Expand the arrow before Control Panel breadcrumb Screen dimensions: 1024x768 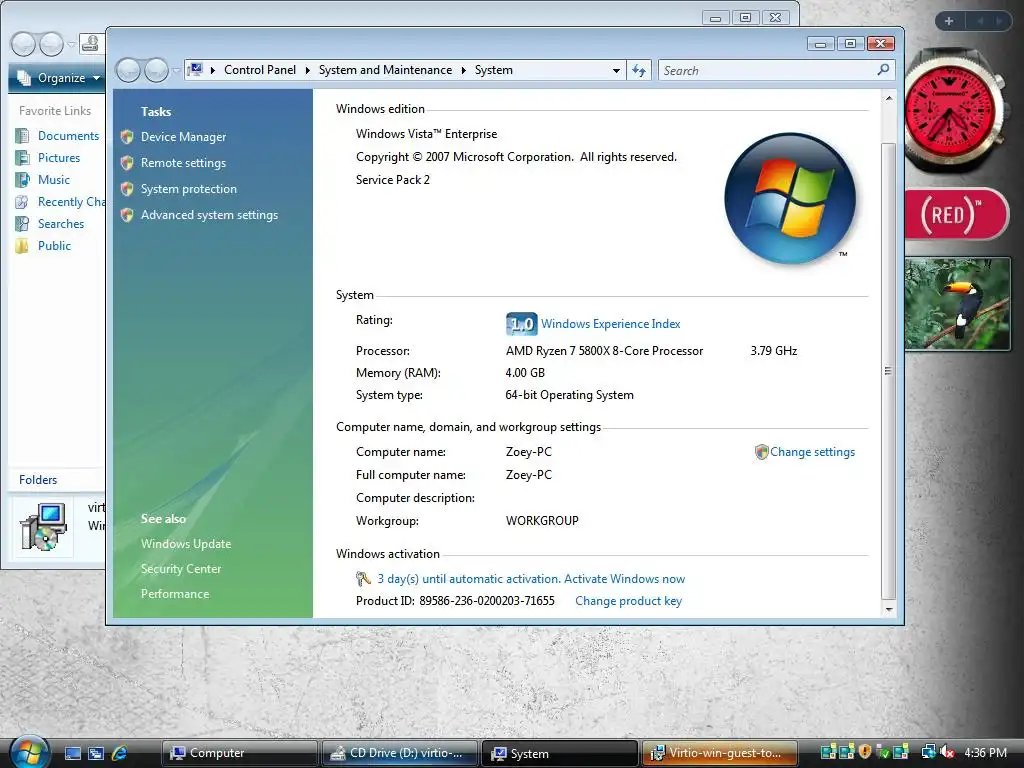(213, 70)
